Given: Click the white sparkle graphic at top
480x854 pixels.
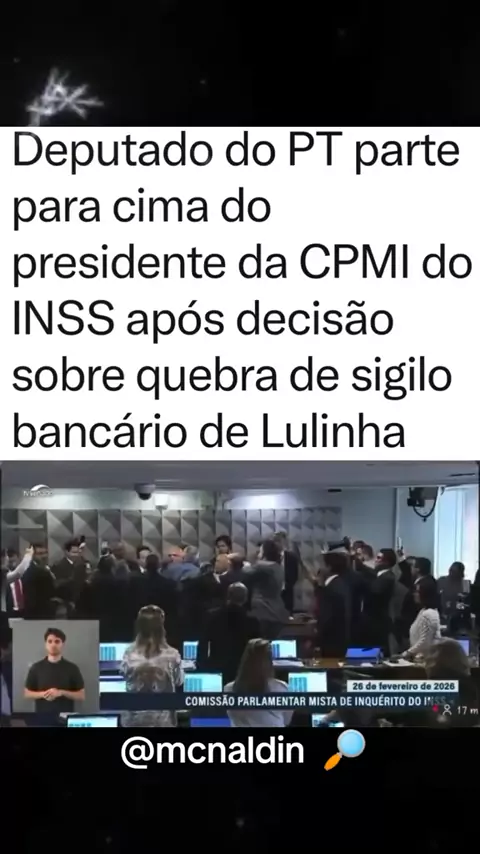Looking at the screenshot, I should 65,97.
